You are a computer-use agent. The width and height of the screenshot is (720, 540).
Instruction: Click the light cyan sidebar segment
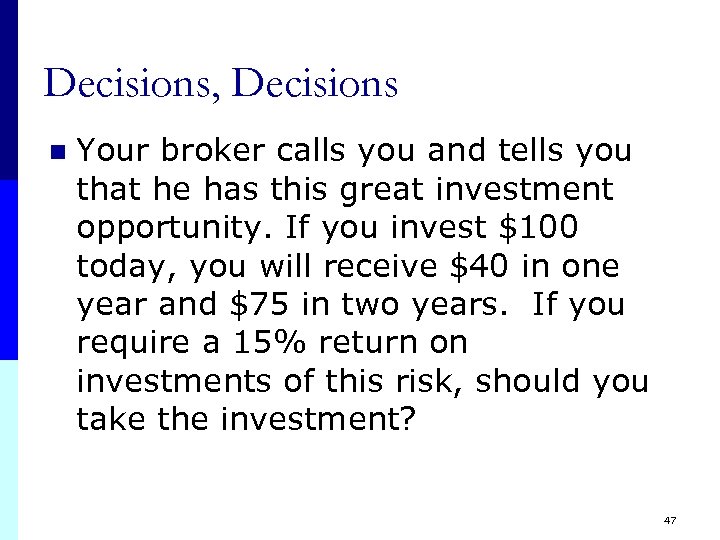coord(8,450)
